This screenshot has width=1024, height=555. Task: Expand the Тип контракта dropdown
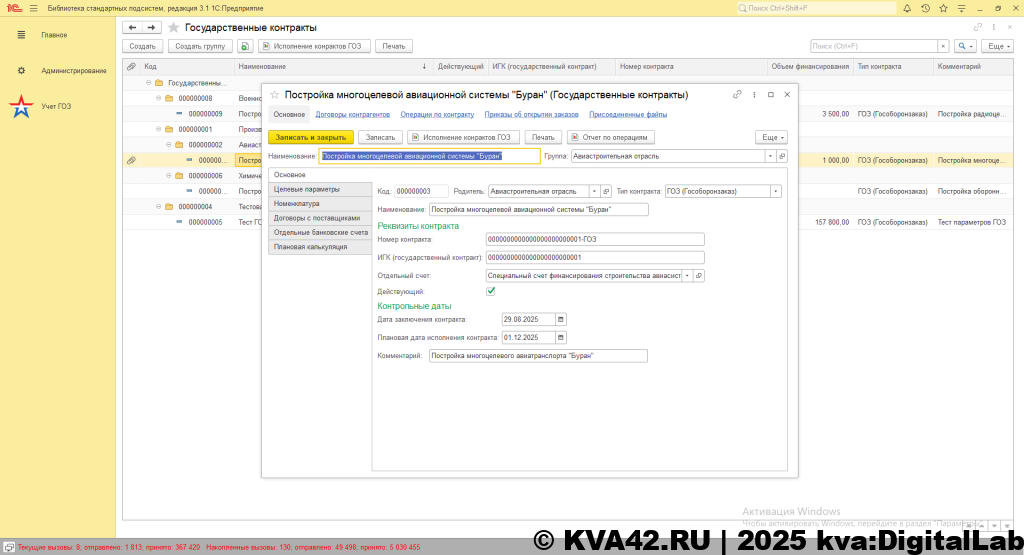[775, 191]
